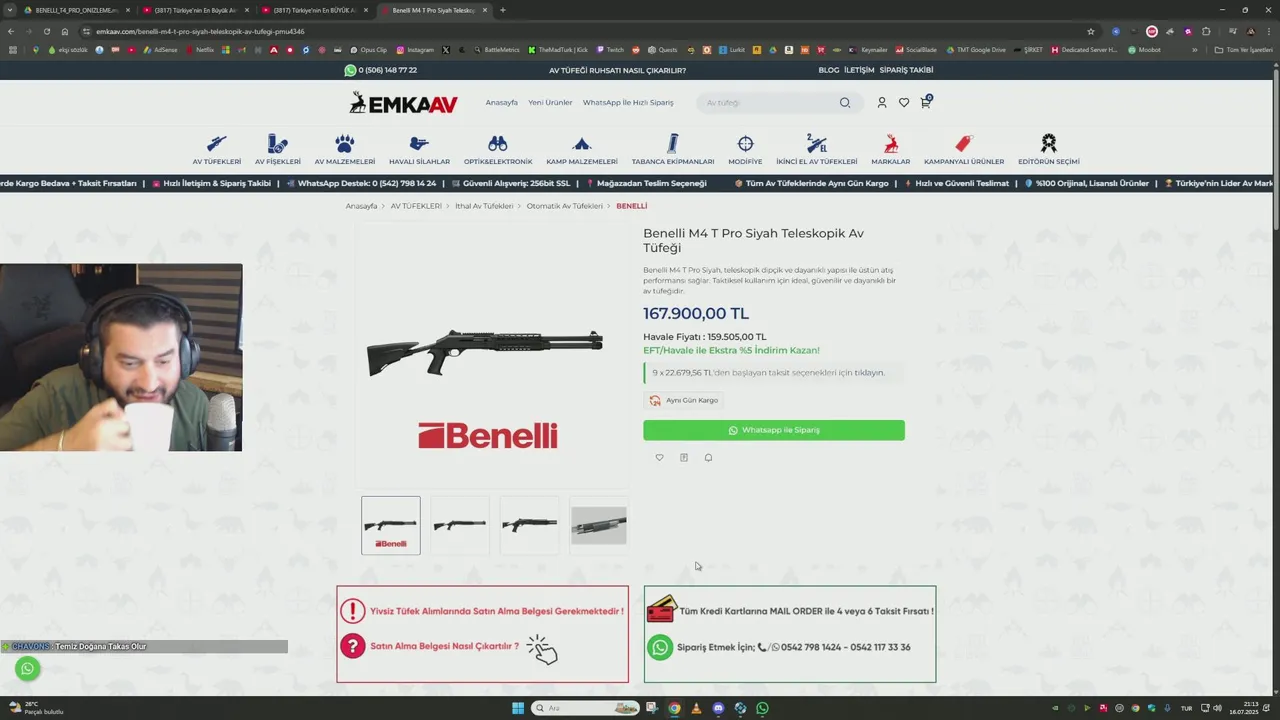Open the favorites heart icon in header
The height and width of the screenshot is (720, 1280).
904,102
